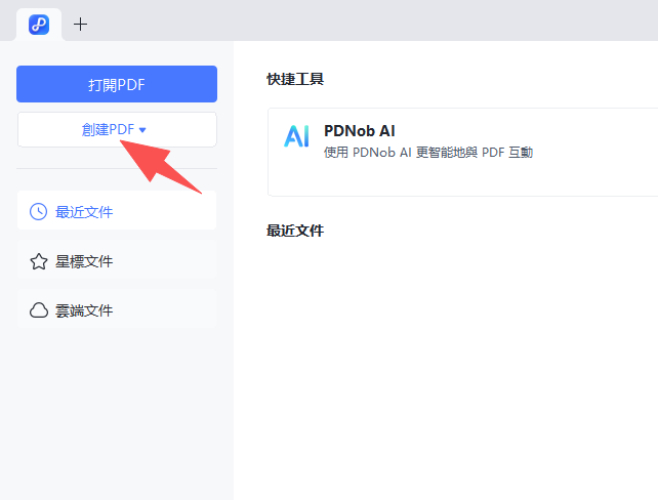Image resolution: width=658 pixels, height=500 pixels.
Task: Open 雲端文件 in sidebar
Action: [117, 309]
